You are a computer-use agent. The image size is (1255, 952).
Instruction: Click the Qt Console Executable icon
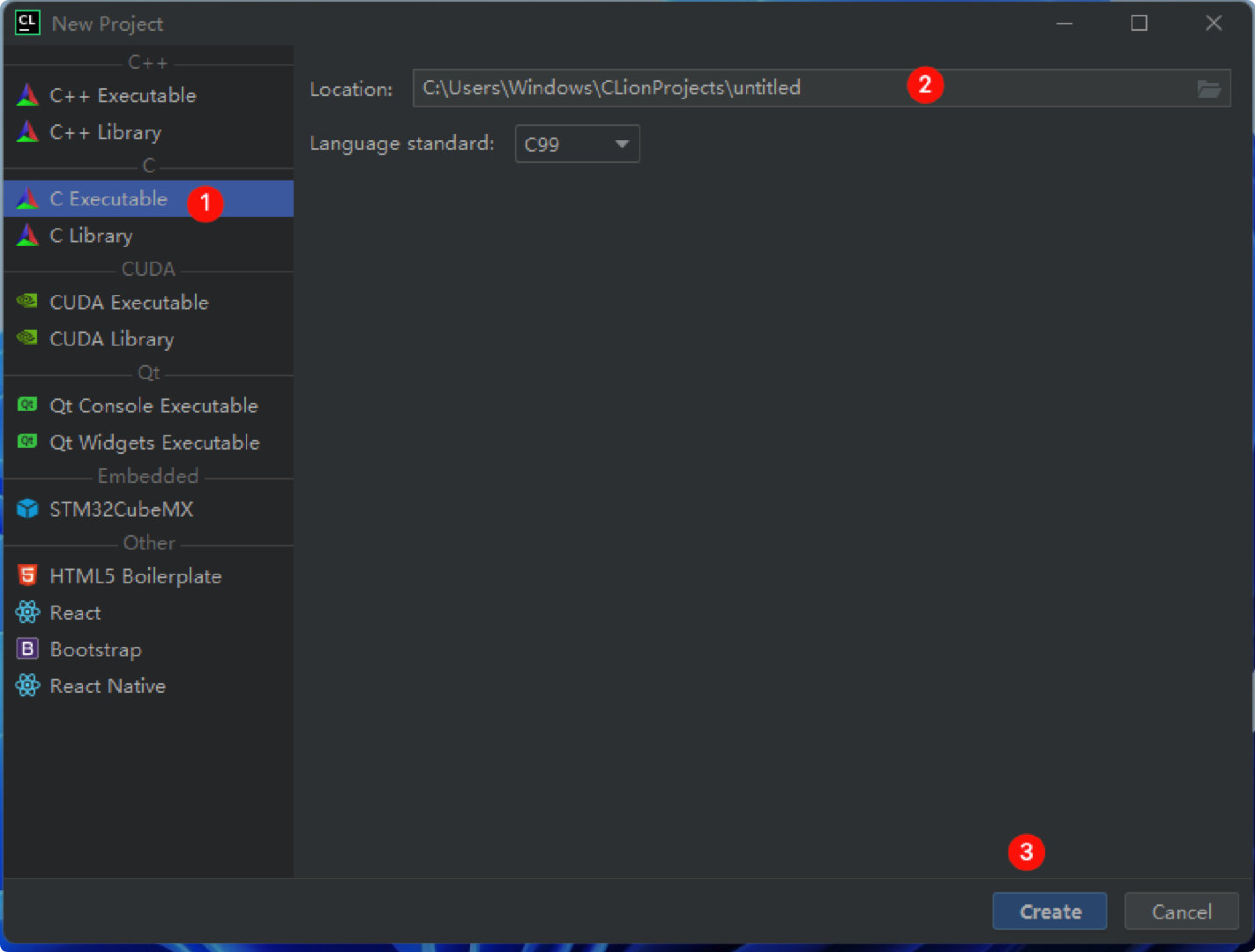tap(27, 405)
